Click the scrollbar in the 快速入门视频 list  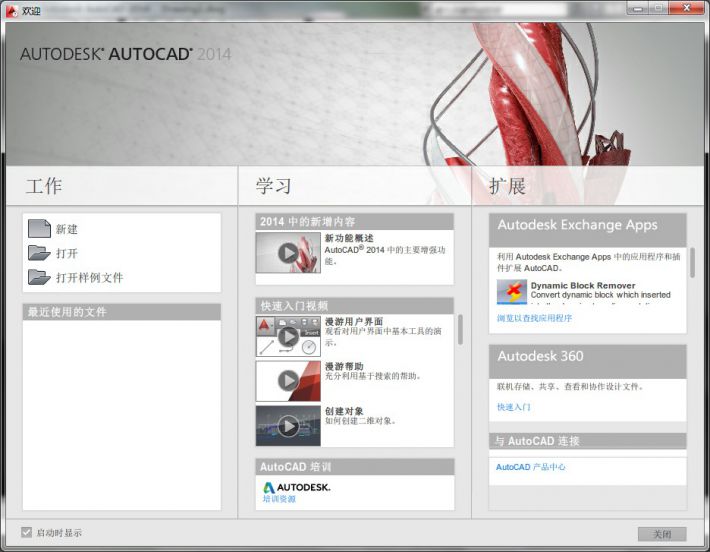tap(460, 329)
